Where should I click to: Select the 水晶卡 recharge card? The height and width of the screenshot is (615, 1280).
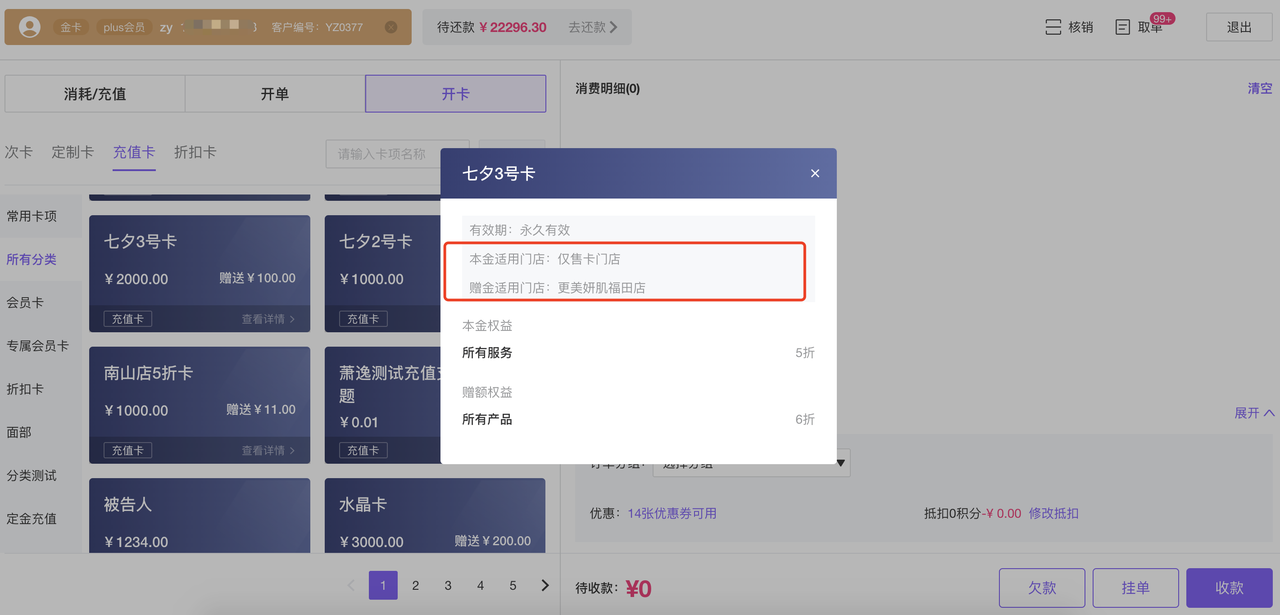click(435, 516)
